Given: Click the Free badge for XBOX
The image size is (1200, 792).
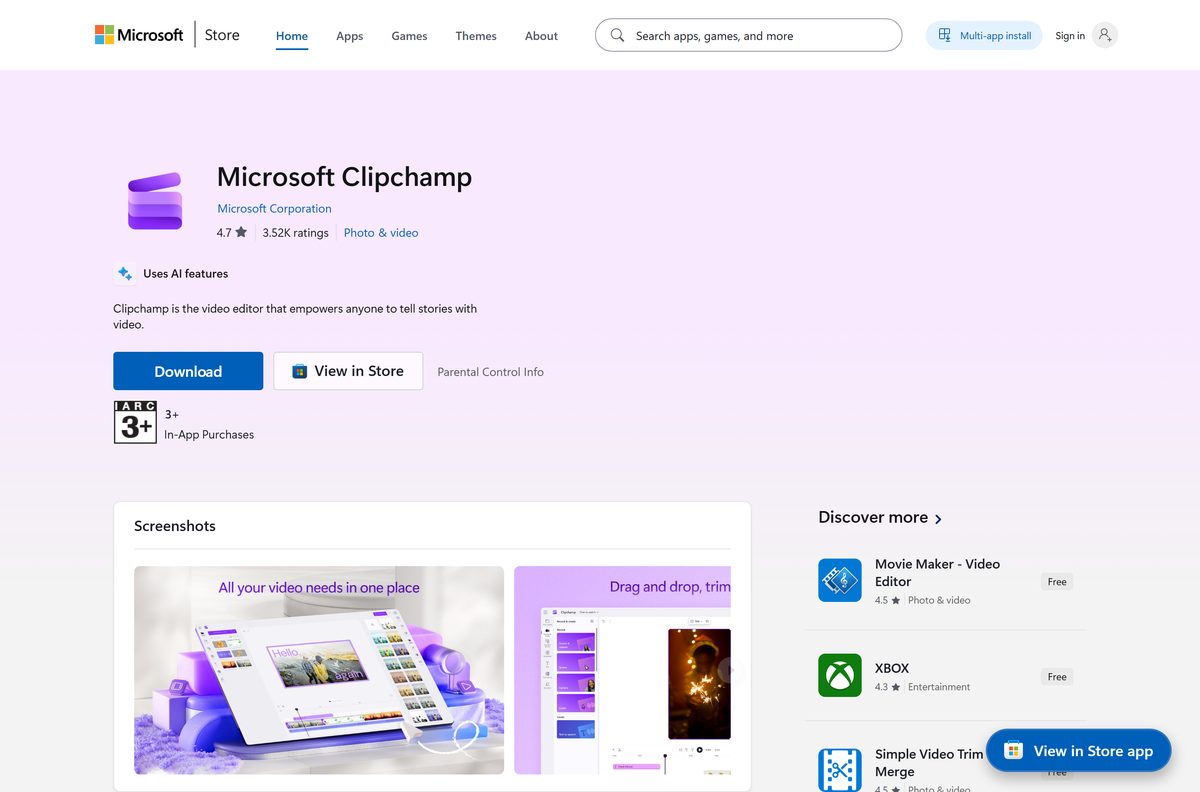Looking at the screenshot, I should point(1057,677).
